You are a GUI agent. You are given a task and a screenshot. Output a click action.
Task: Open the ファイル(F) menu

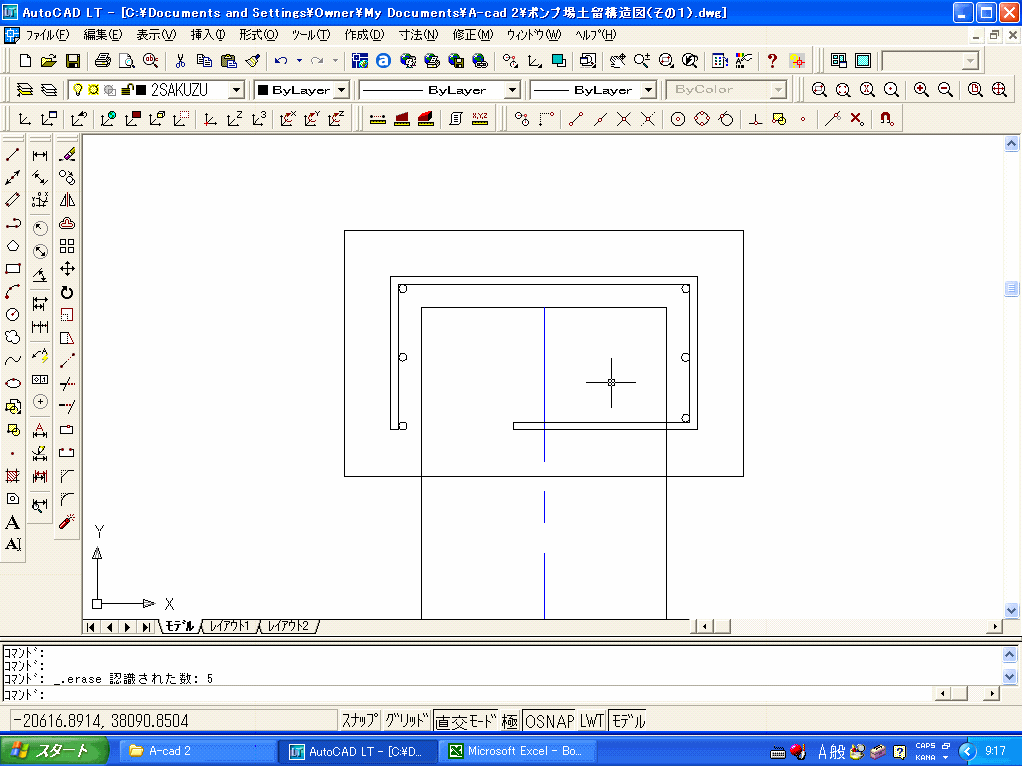[46, 35]
